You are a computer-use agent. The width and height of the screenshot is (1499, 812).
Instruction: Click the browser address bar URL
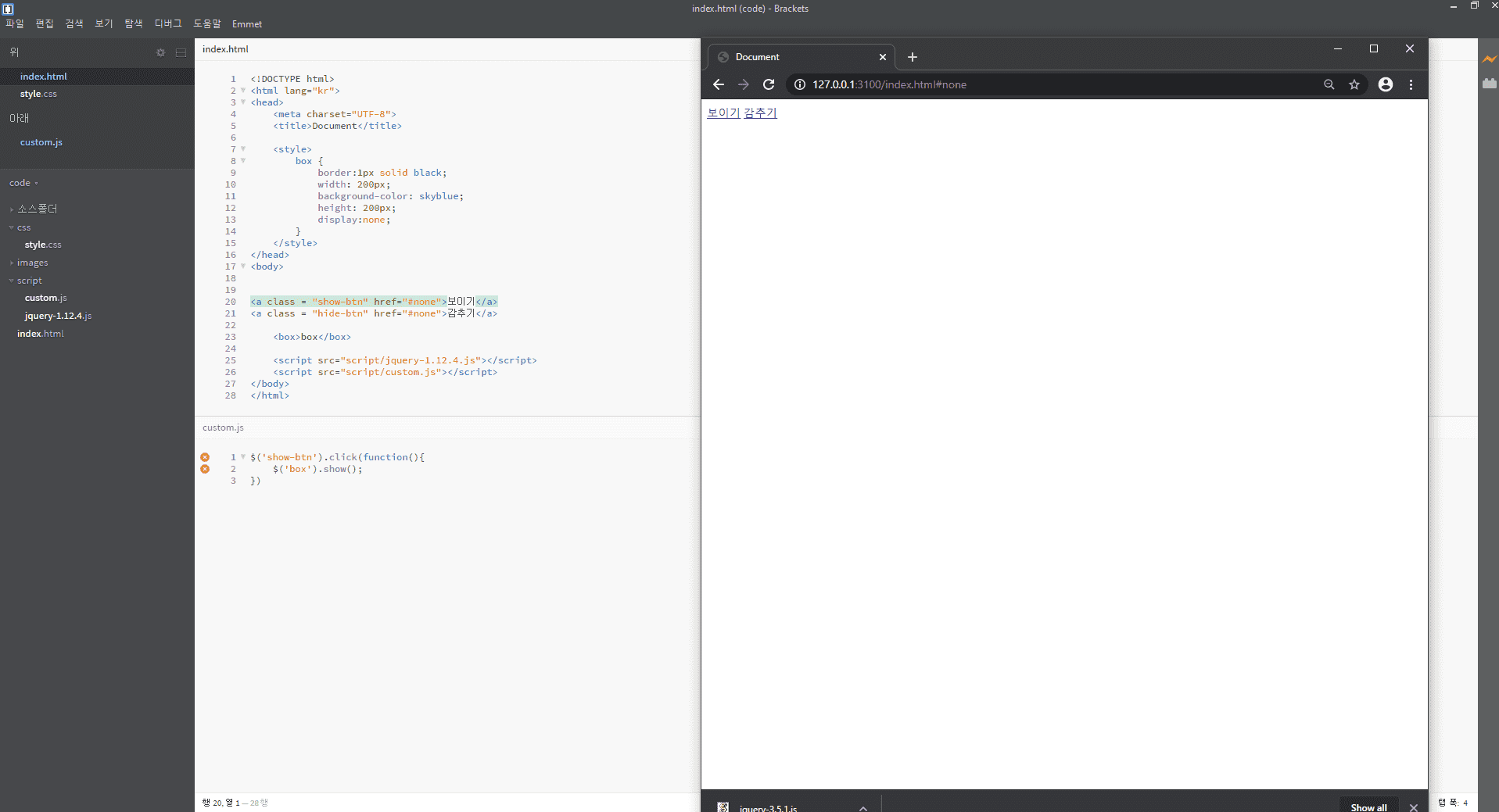coord(889,84)
